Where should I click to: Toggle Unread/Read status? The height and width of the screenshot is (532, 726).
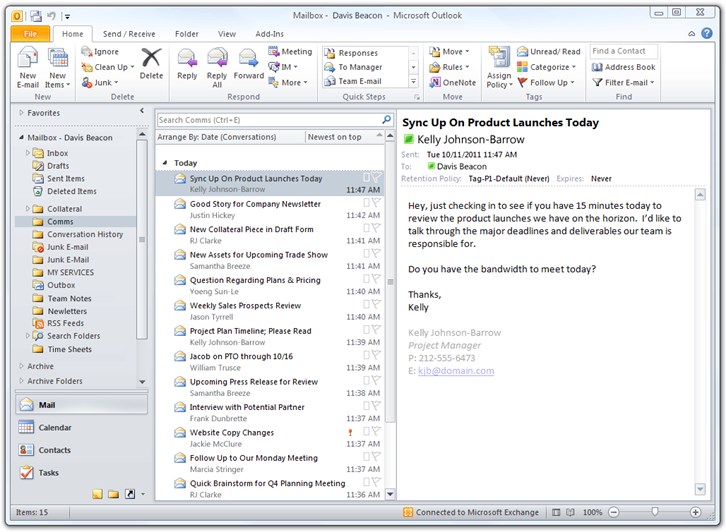(549, 51)
